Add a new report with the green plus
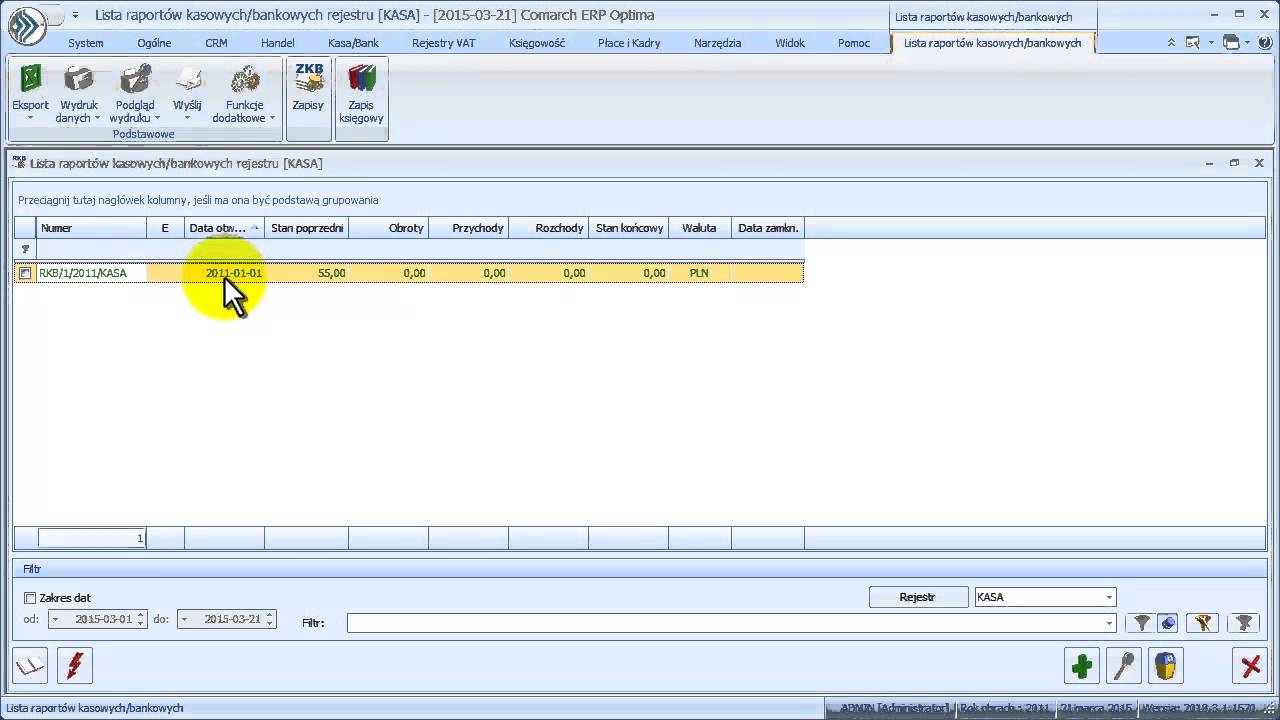 pyautogui.click(x=1081, y=665)
